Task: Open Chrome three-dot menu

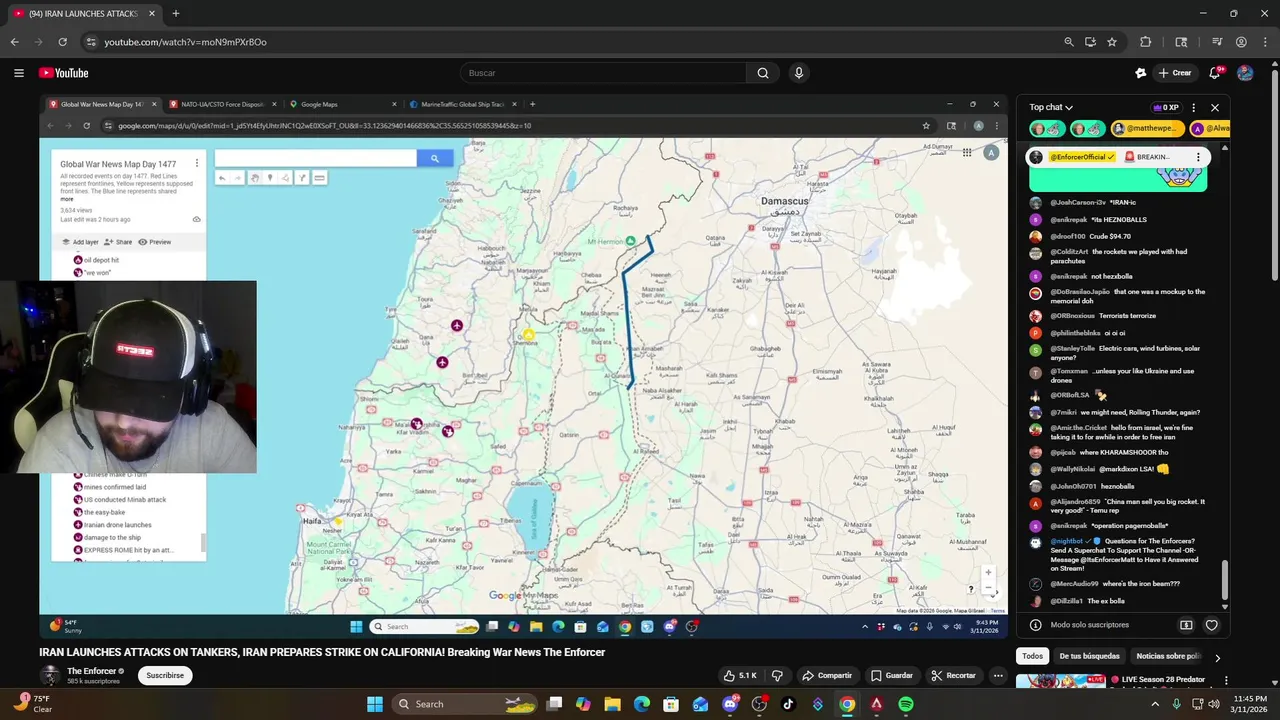Action: pos(1264,42)
